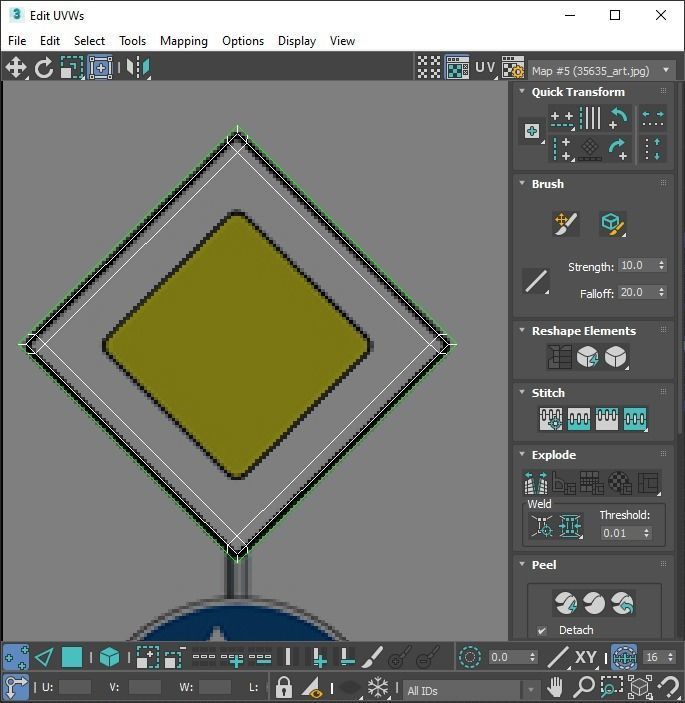The width and height of the screenshot is (685, 703).
Task: Toggle the checker pattern multi-tile view
Action: click(429, 68)
